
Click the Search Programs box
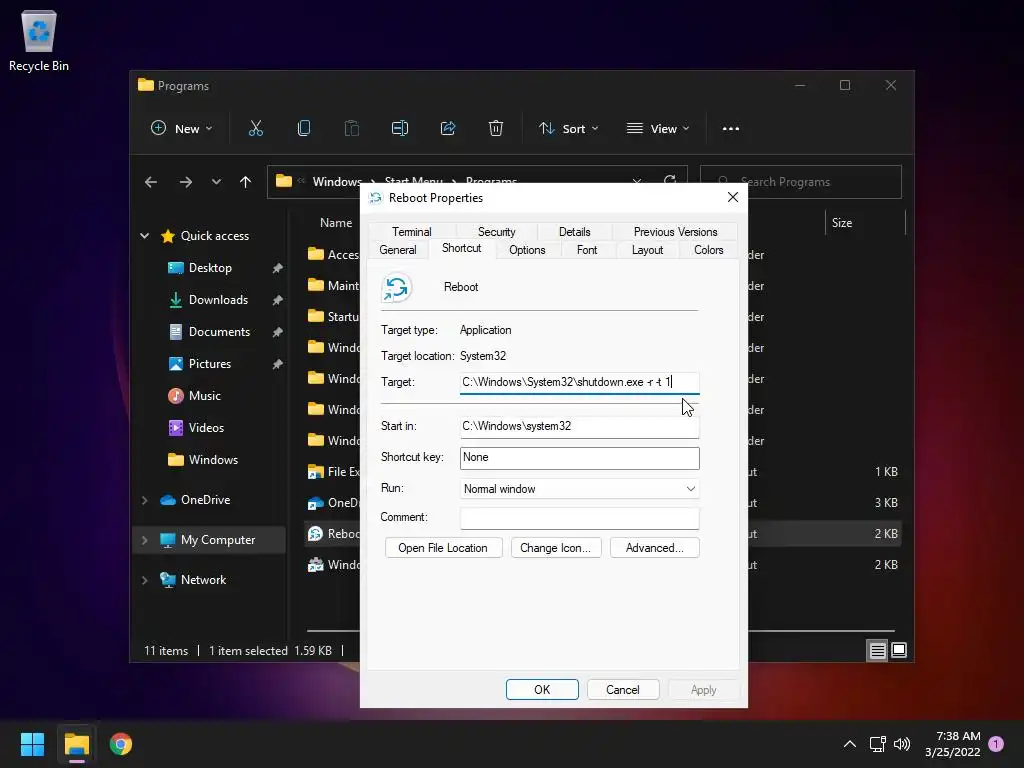801,182
